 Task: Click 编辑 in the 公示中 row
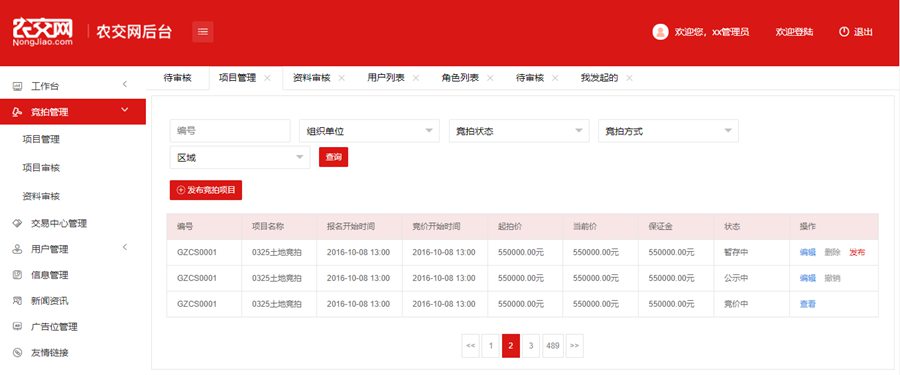pyautogui.click(x=808, y=278)
